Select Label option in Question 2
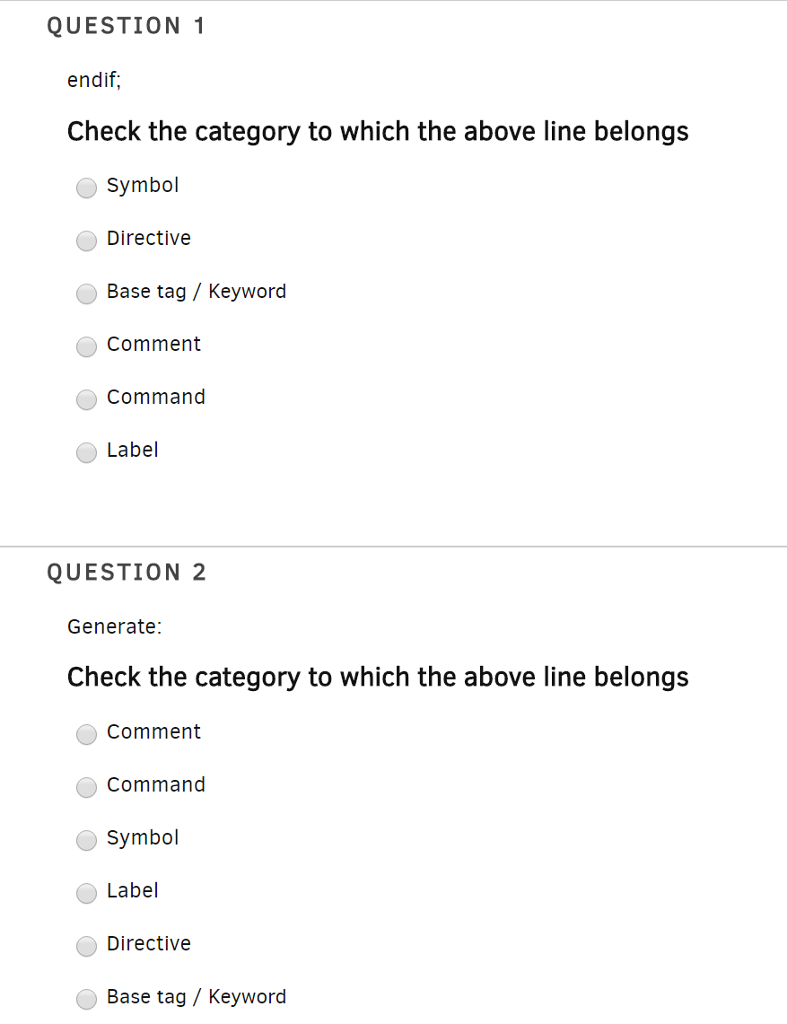Screen dimensions: 787x1024 point(86,893)
